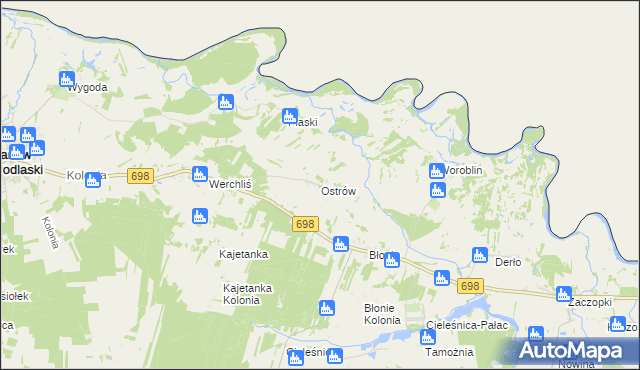
Task: Click the factory icon below Woroblin
Action: 438,190
